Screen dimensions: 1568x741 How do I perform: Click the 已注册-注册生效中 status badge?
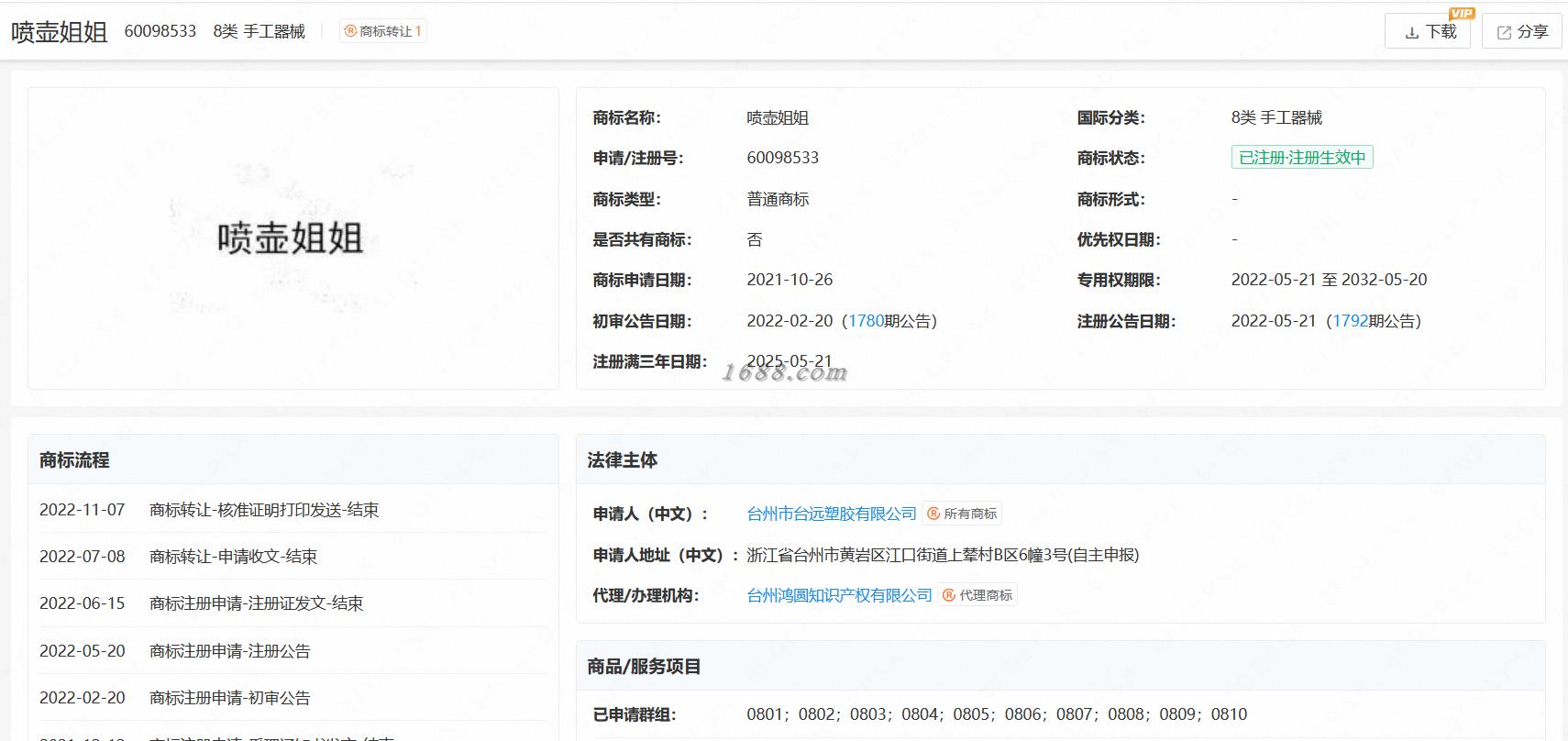1302,158
